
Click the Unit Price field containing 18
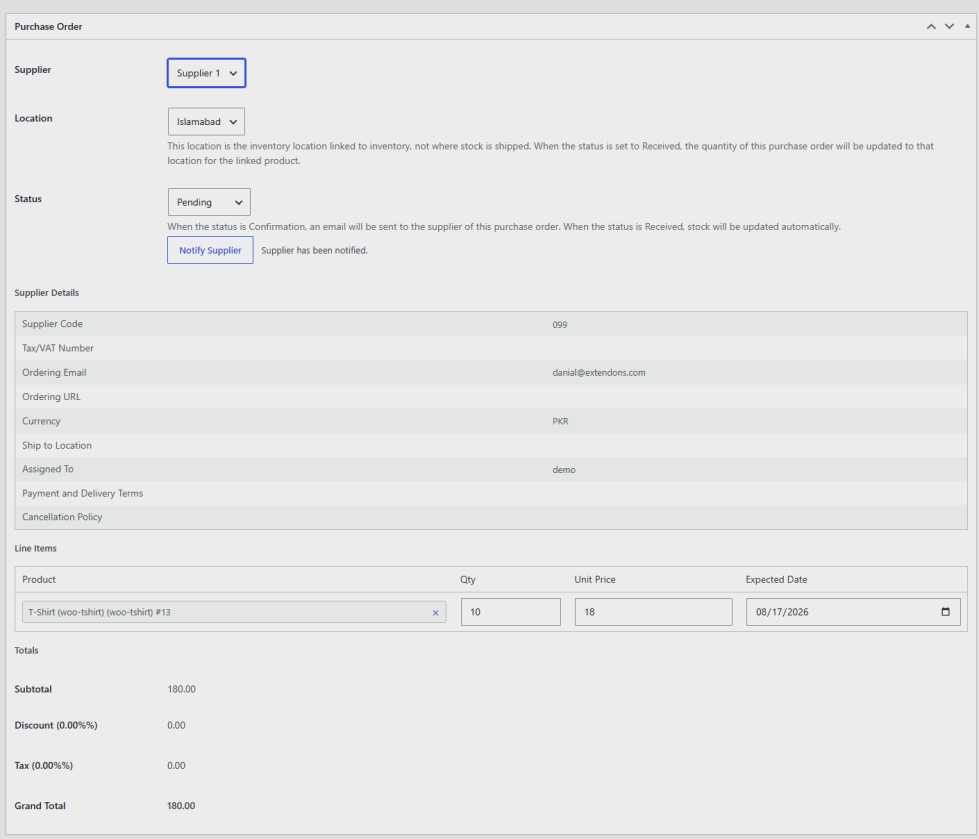(x=653, y=612)
